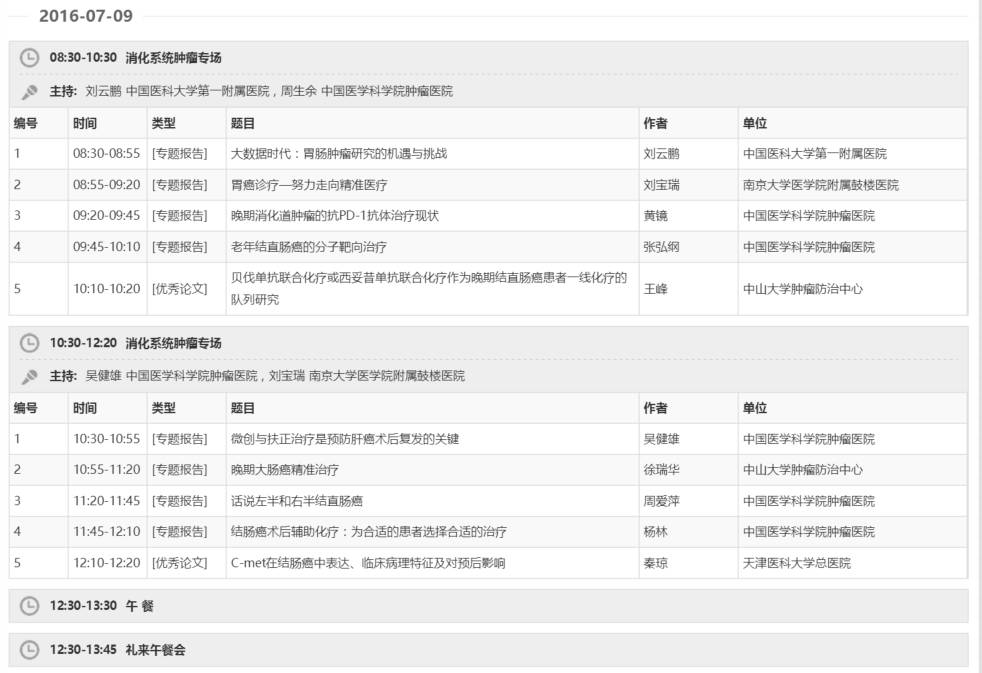Select author 张弘纲

pyautogui.click(x=661, y=247)
